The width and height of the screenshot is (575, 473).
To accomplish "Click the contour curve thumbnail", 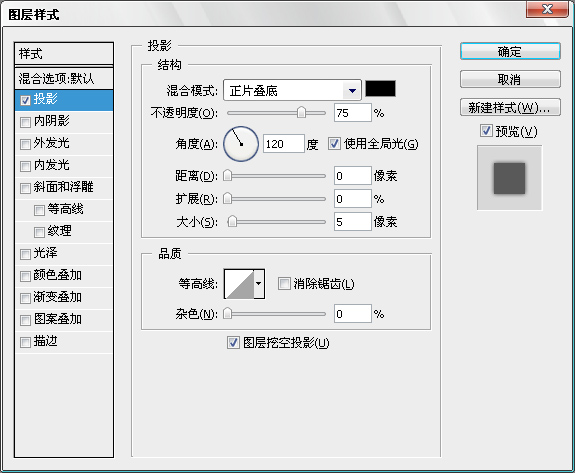I will [239, 284].
